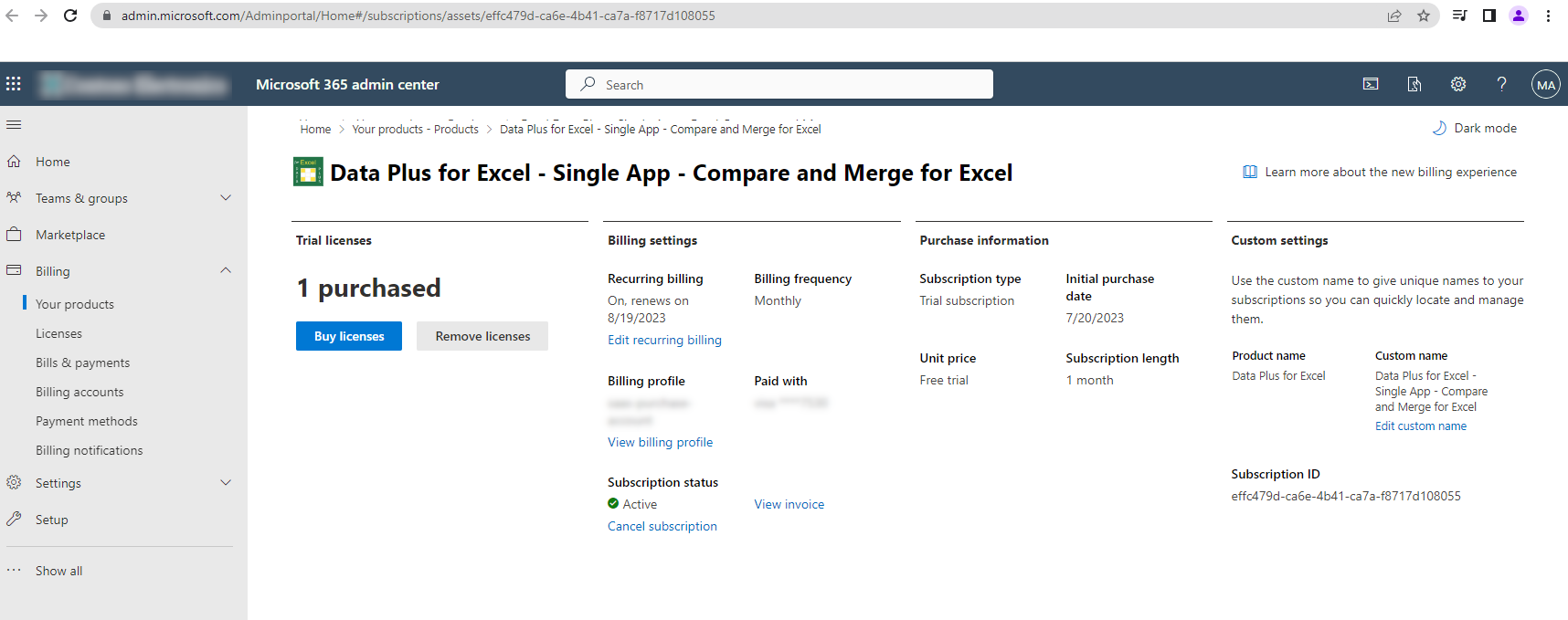Open Your products in sidebar
Viewport: 1568px width, 620px height.
click(x=75, y=304)
